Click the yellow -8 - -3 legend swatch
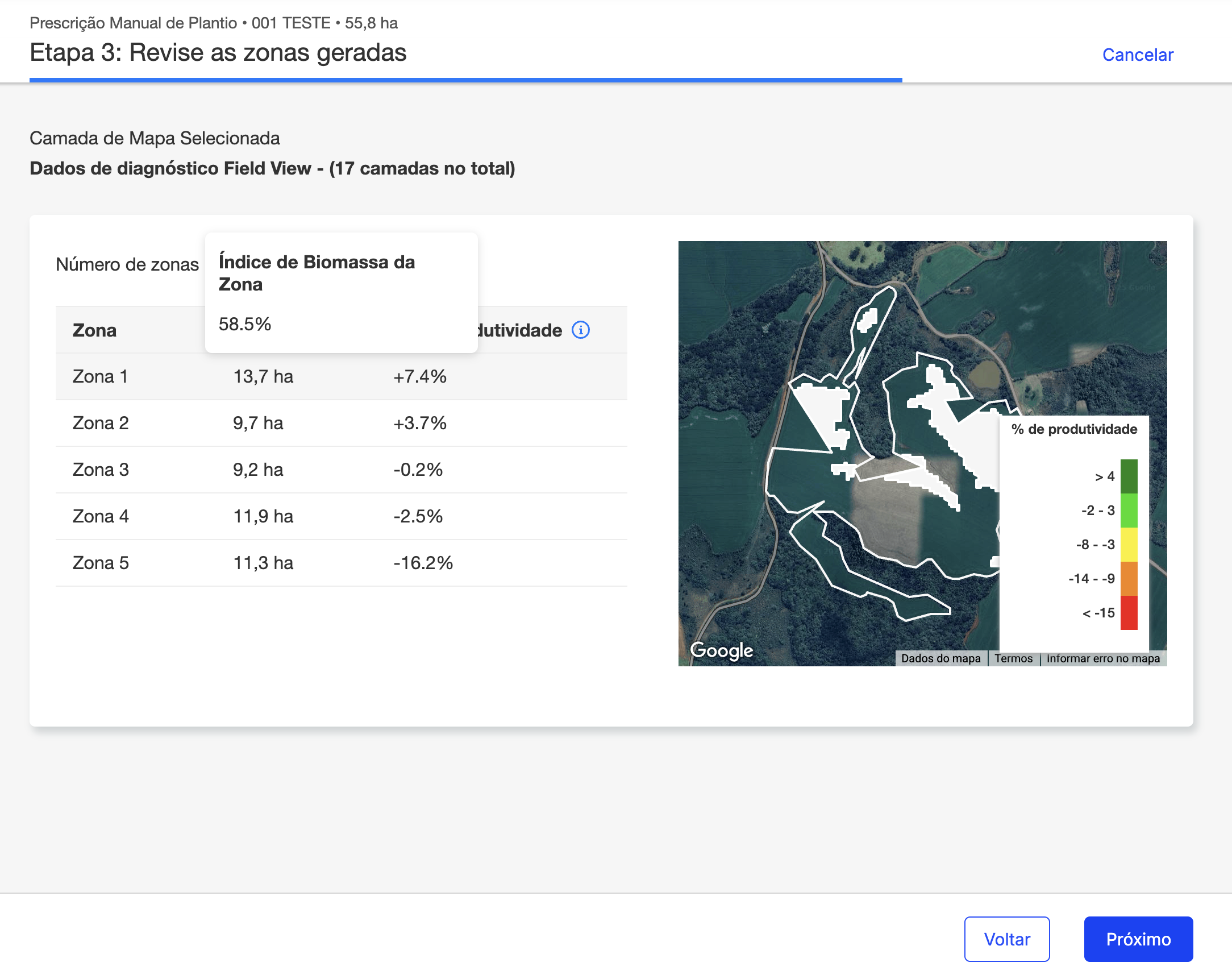This screenshot has height=979, width=1232. point(1129,545)
